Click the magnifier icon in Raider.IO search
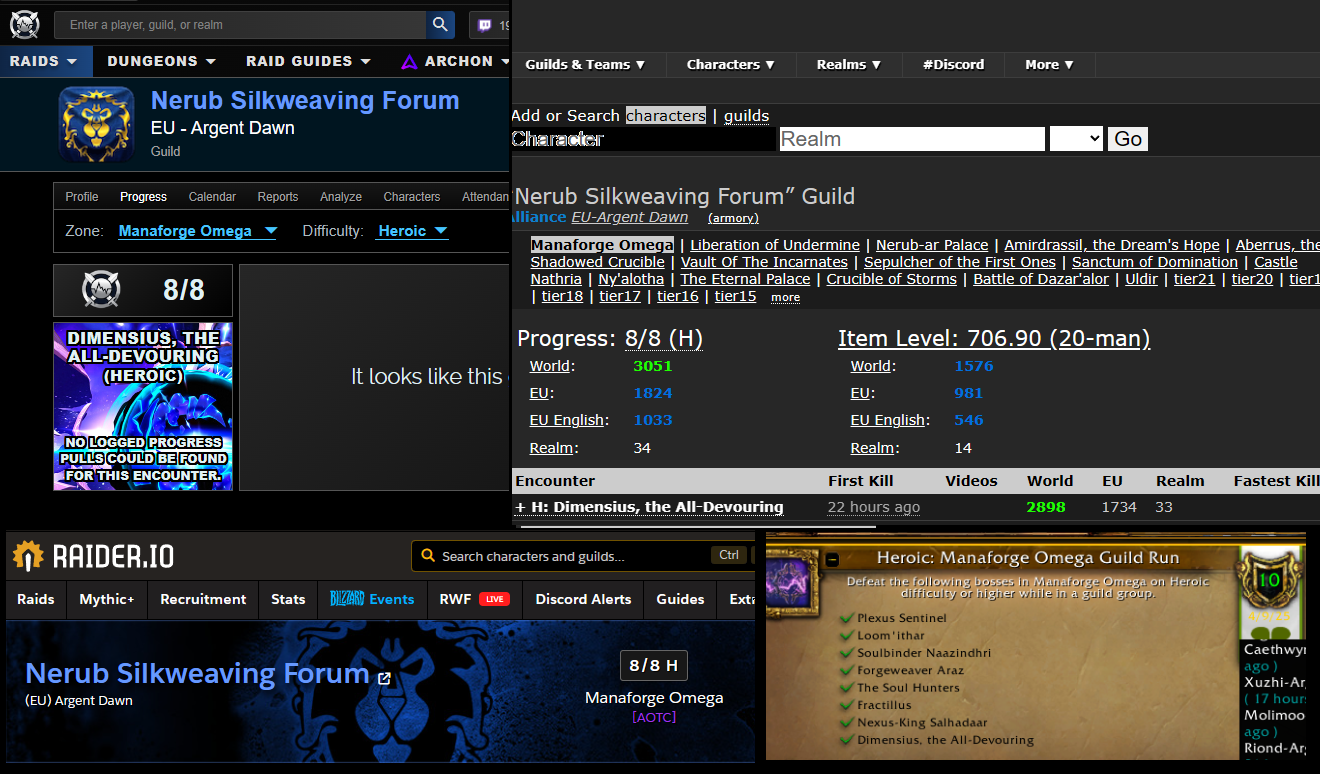Image resolution: width=1320 pixels, height=774 pixels. click(x=428, y=556)
